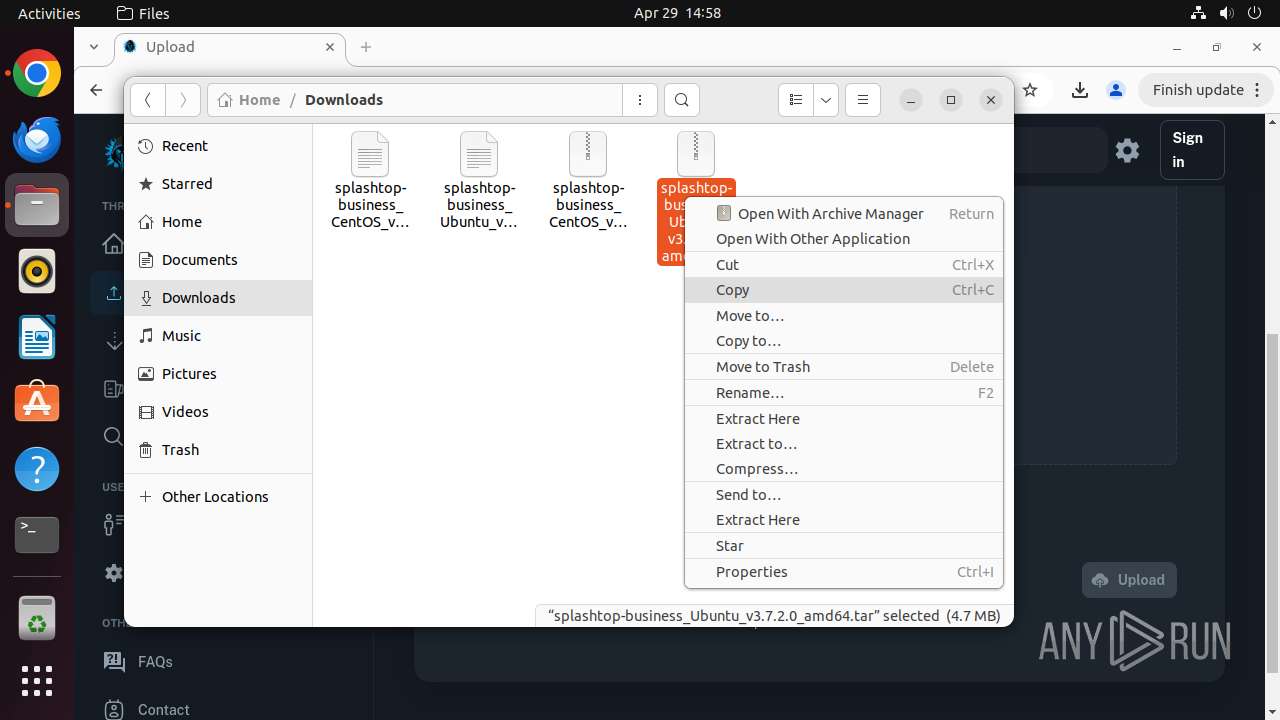The width and height of the screenshot is (1280, 720).
Task: Click the selected Ubuntu tar archive icon
Action: tap(695, 153)
